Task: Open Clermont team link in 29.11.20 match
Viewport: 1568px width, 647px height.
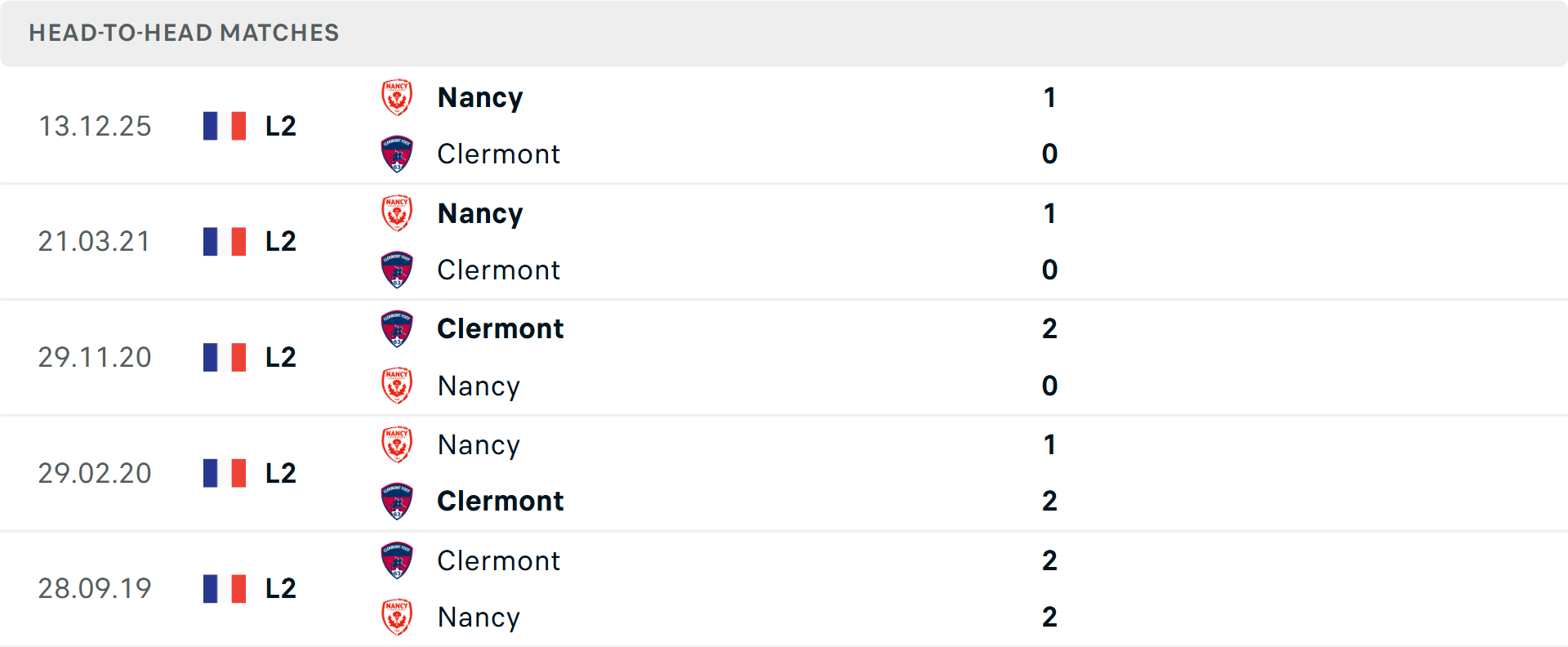Action: click(x=500, y=329)
